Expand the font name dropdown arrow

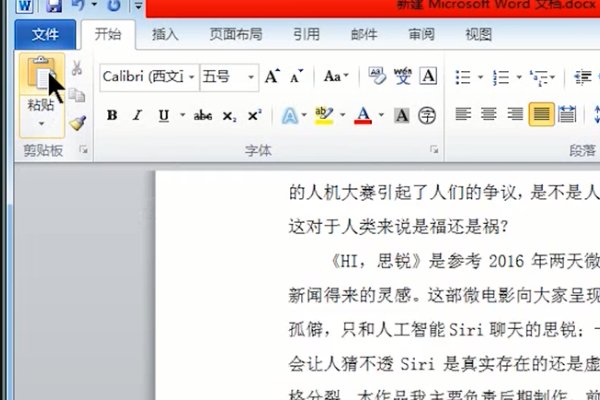(192, 77)
